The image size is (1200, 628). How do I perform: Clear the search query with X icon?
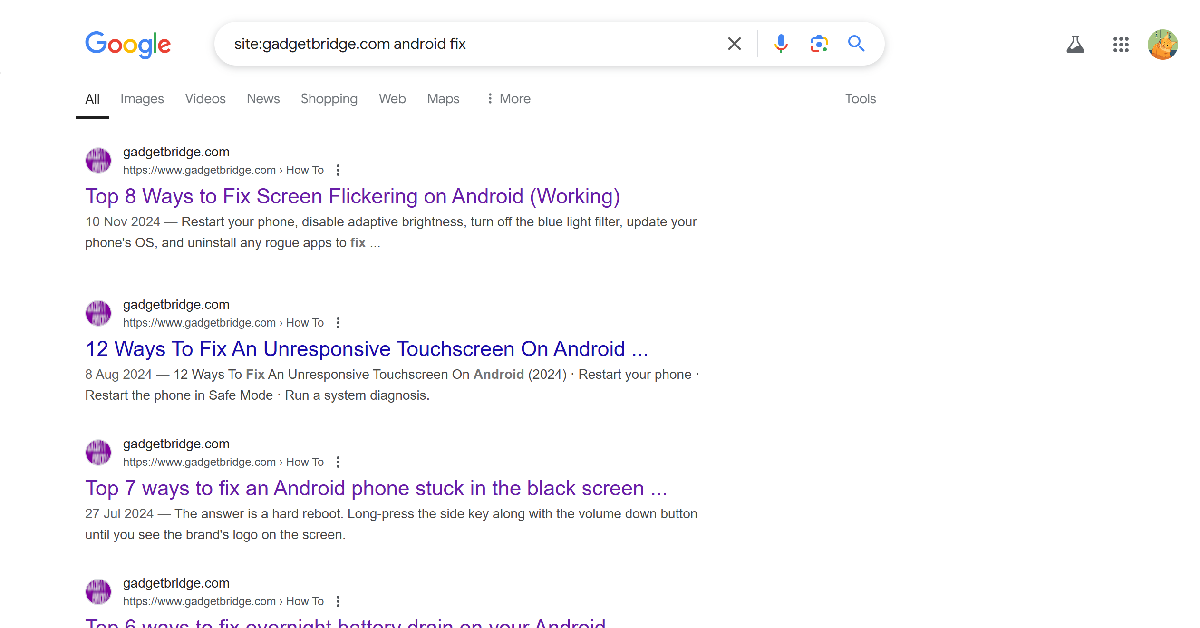click(734, 44)
